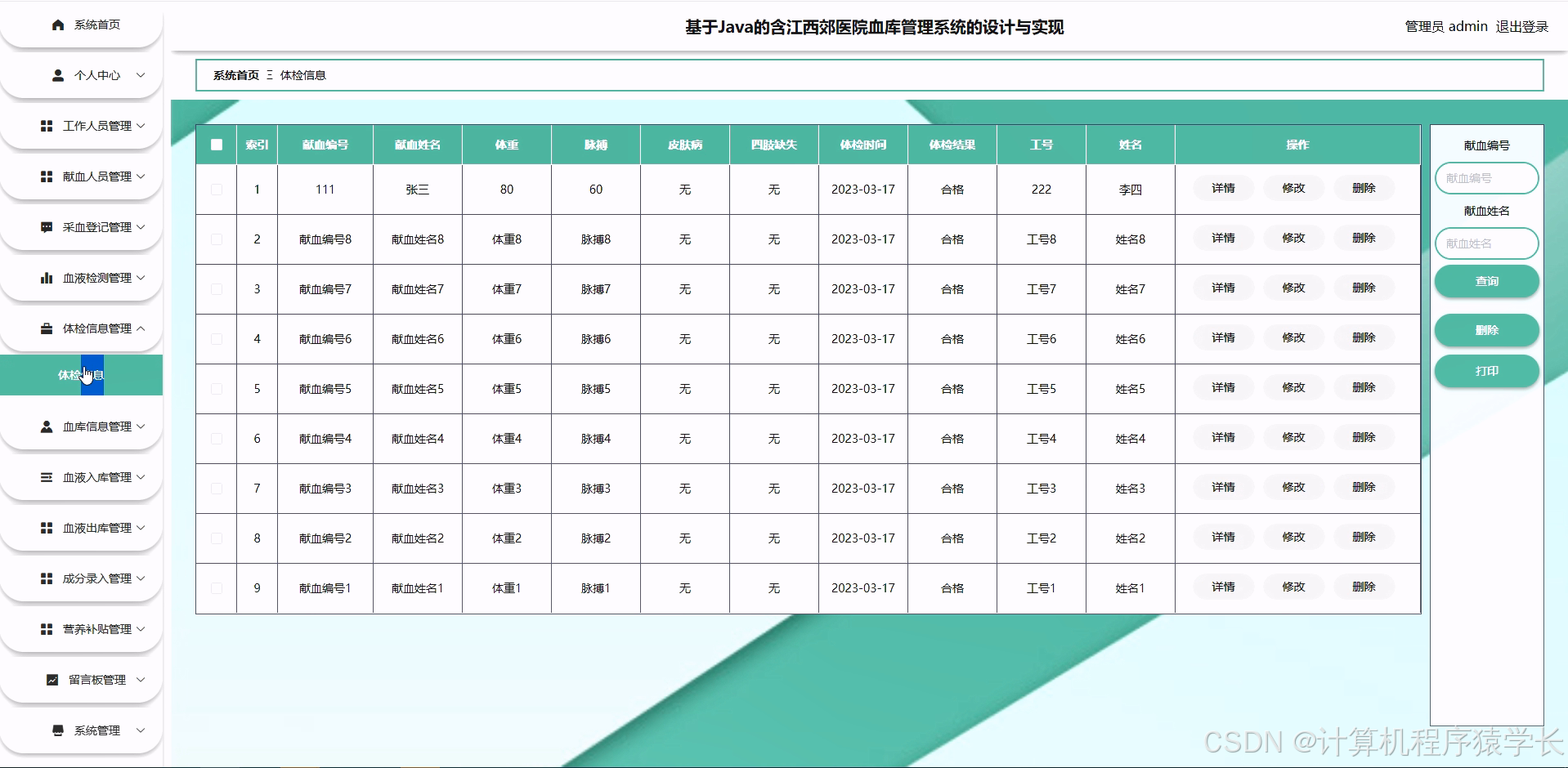Click the grid icon beside 血液出库管理
This screenshot has width=1568, height=768.
47,528
